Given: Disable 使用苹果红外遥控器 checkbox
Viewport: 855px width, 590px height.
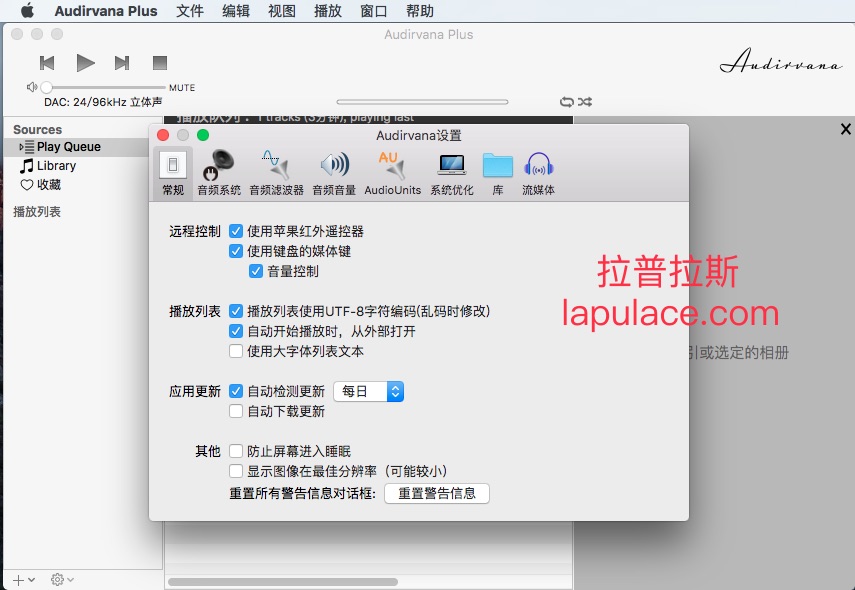Looking at the screenshot, I should pos(236,231).
